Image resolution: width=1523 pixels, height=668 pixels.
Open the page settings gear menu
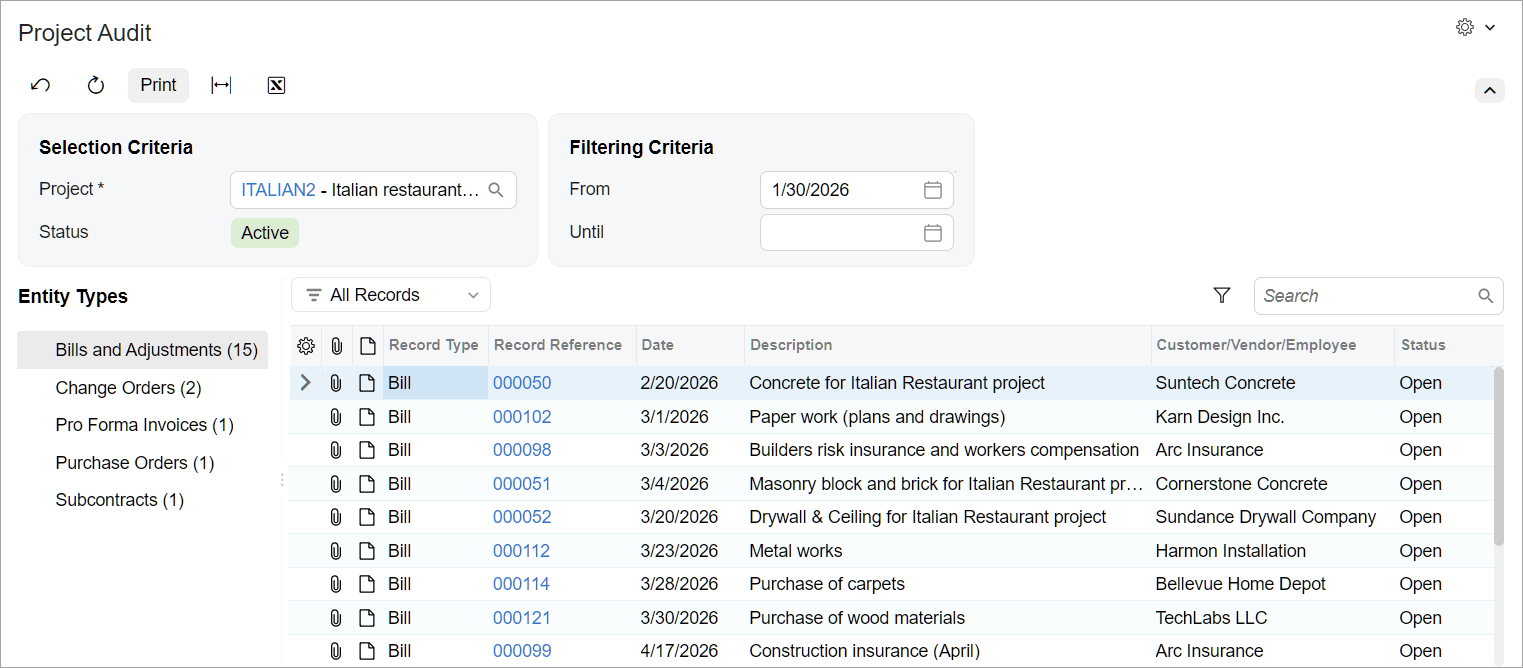point(1475,28)
